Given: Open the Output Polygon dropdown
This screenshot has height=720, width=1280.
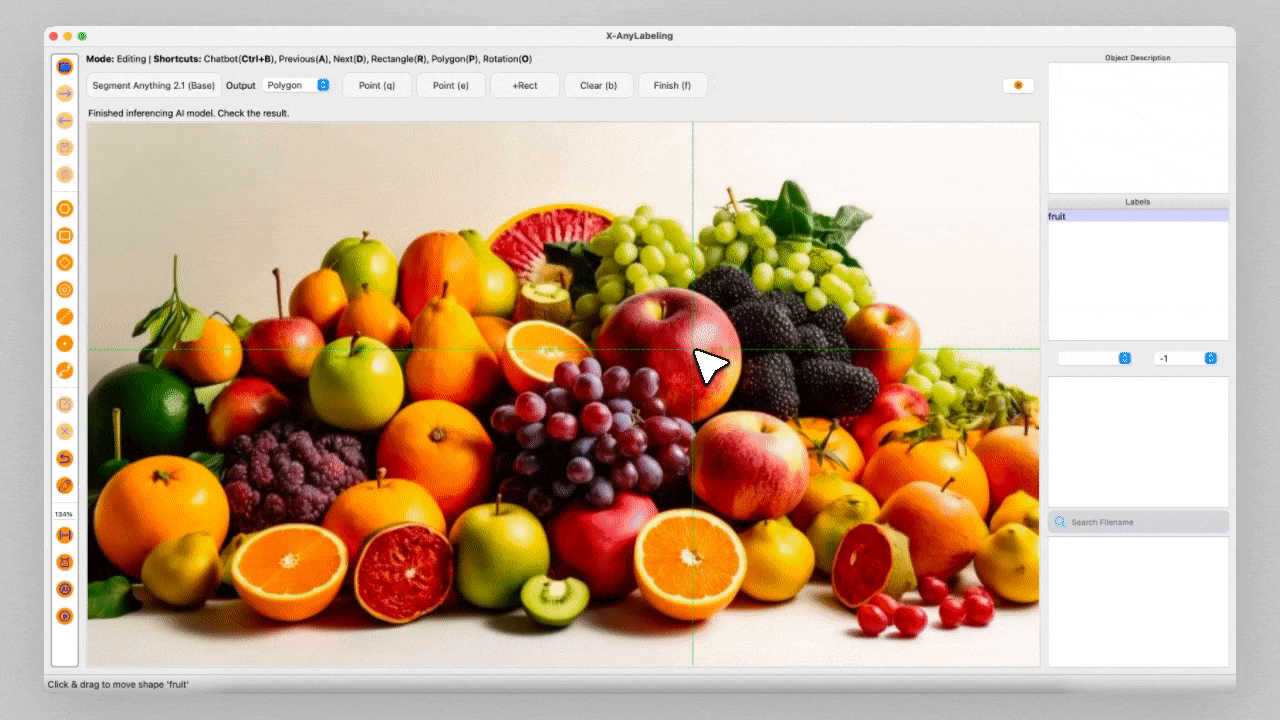Looking at the screenshot, I should (x=298, y=86).
